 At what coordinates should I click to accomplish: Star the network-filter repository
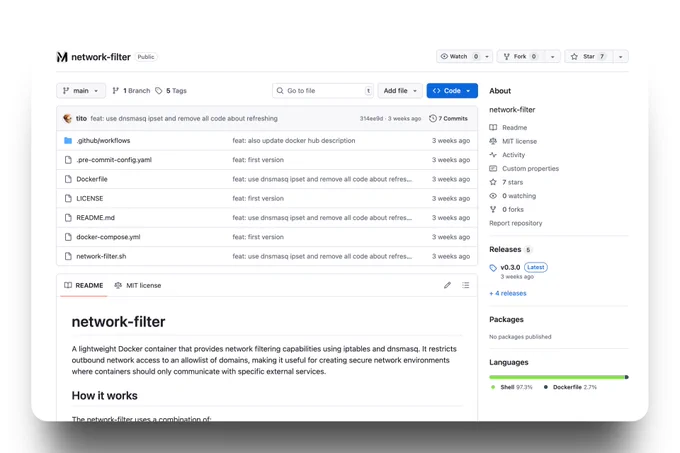[x=589, y=56]
